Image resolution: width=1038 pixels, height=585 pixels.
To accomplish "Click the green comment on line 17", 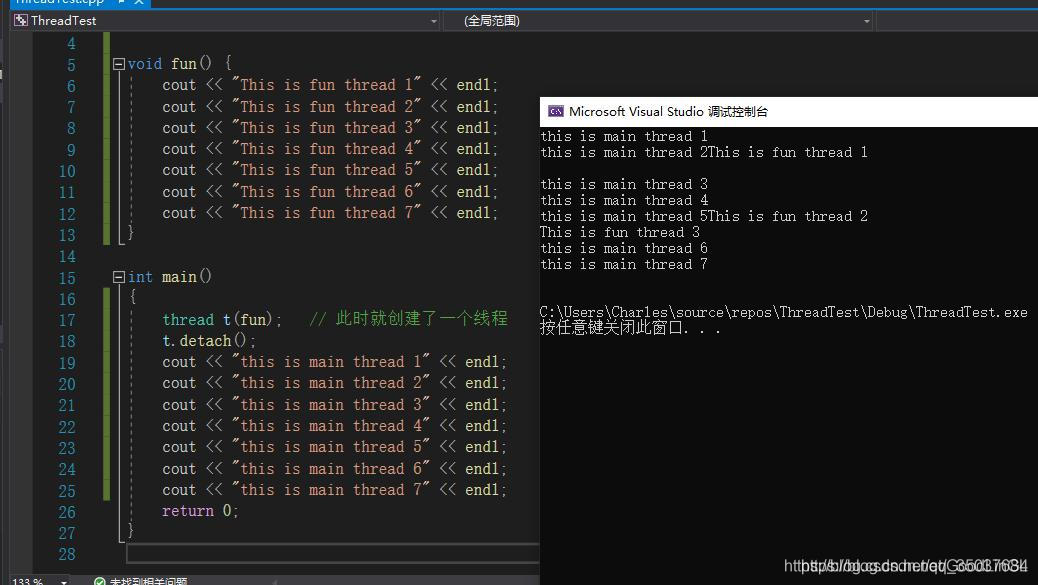I will pyautogui.click(x=408, y=319).
